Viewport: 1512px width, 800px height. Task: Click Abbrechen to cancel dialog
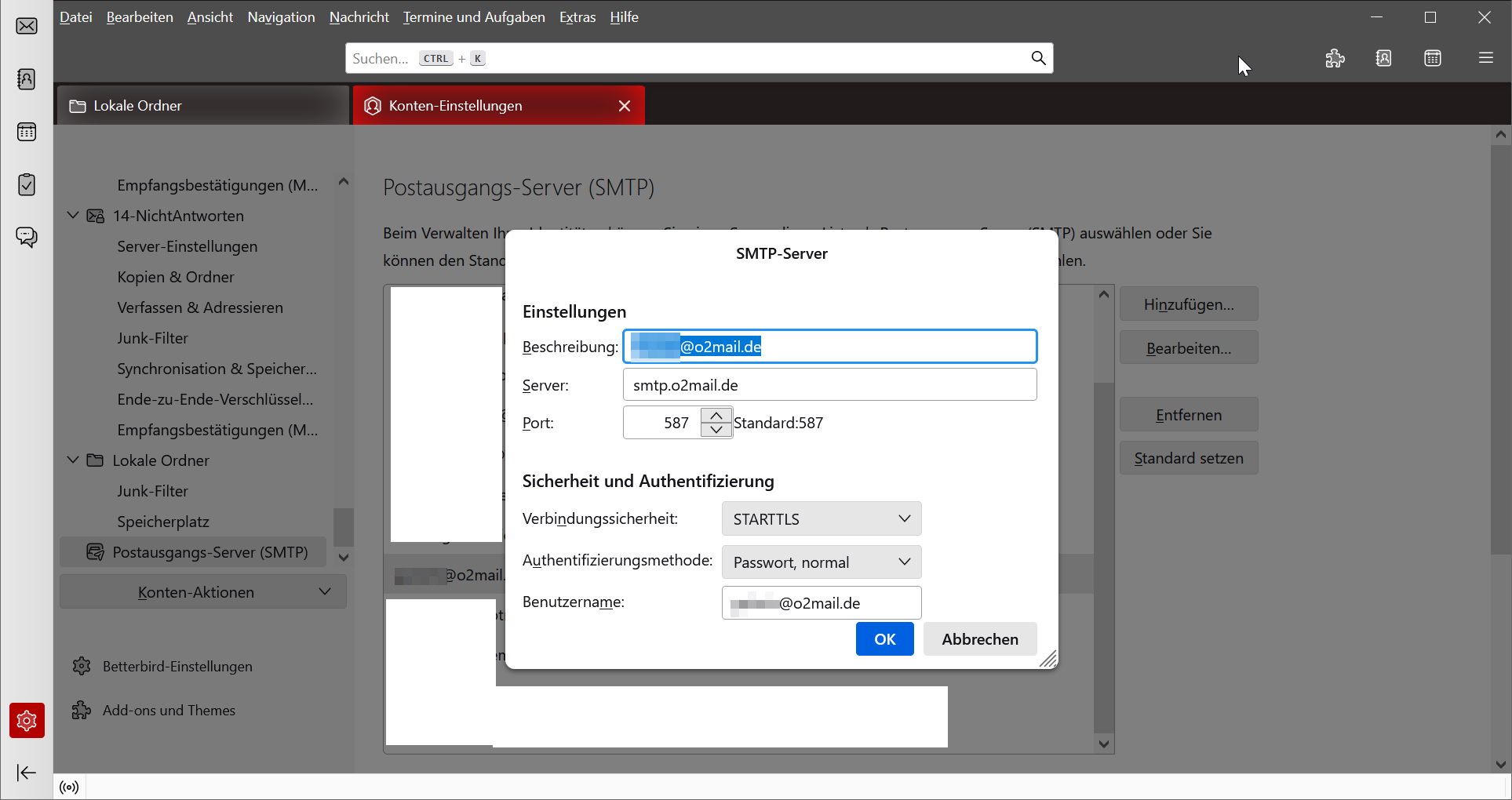click(x=979, y=639)
